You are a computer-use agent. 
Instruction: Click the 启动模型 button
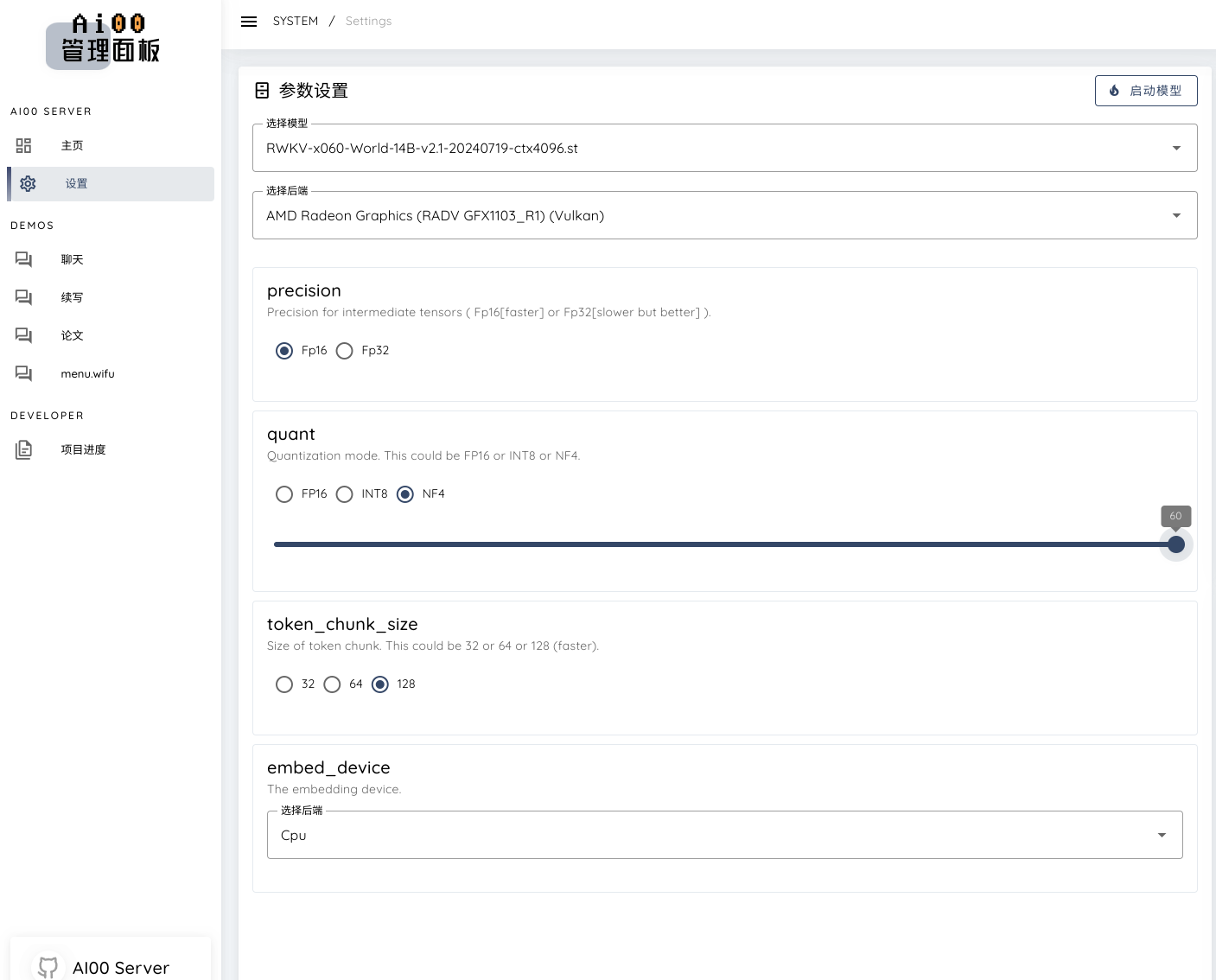1145,91
